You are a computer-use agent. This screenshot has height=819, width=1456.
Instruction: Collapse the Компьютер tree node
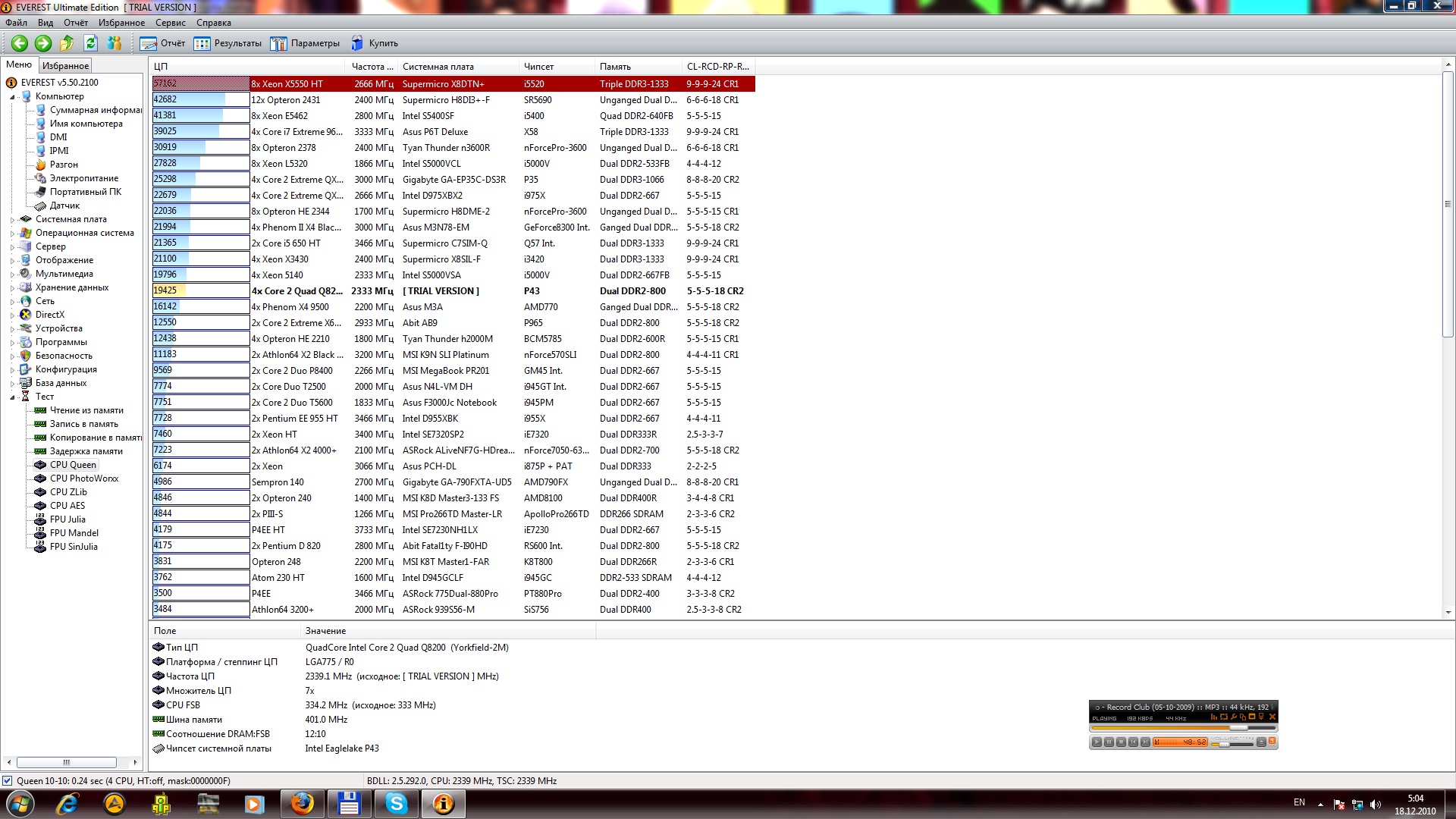pos(13,97)
